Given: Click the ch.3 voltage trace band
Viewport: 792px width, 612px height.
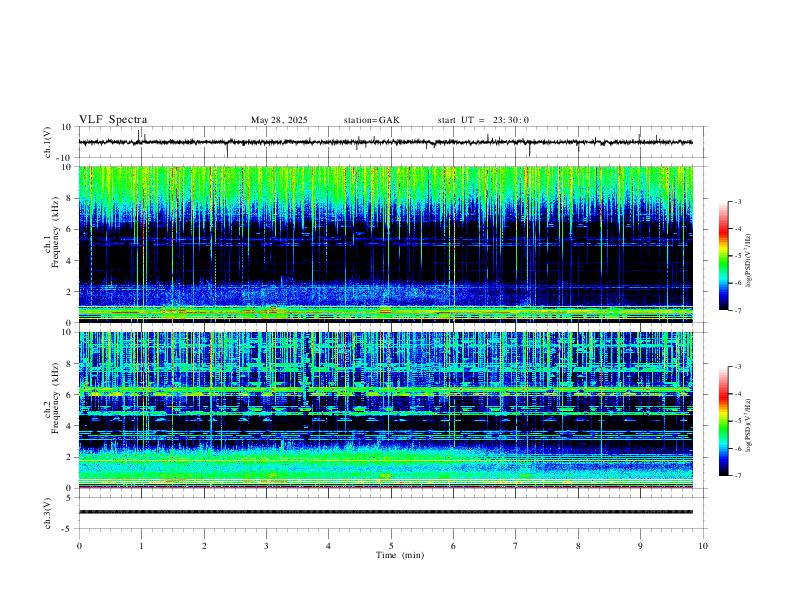Looking at the screenshot, I should click(x=386, y=512).
